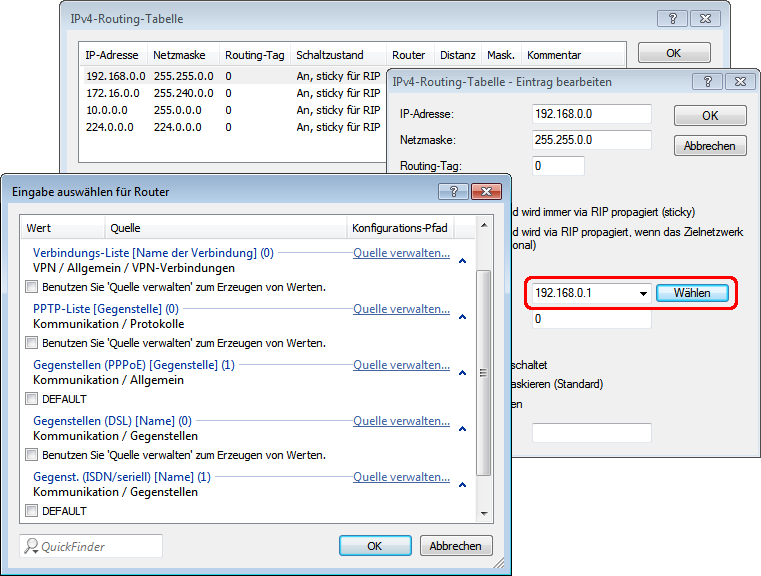
Task: Check DEFAULT under Gegenstellen (PPPoE)
Action: (32, 399)
